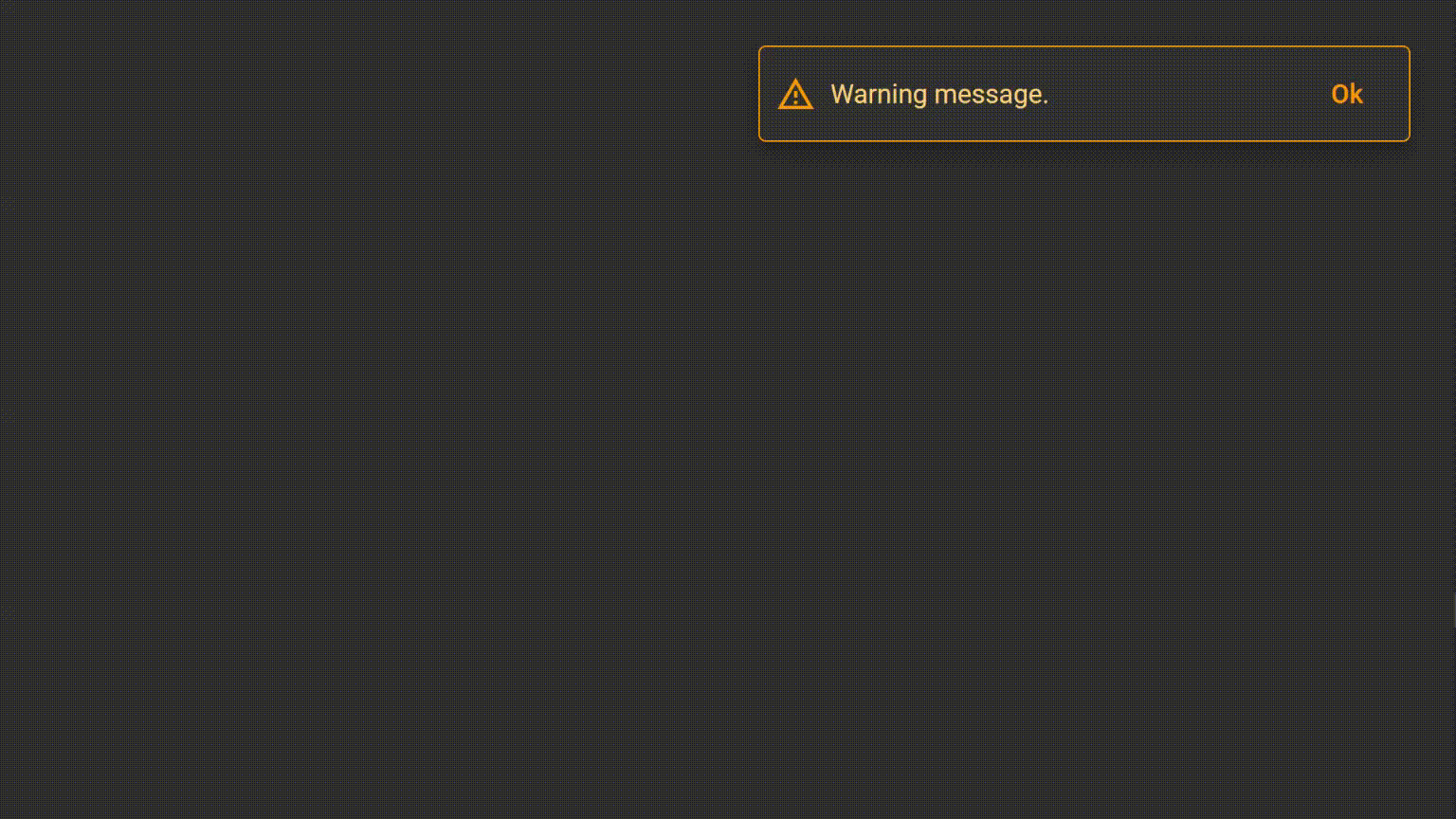Click the orange alert icon beside the message
The height and width of the screenshot is (819, 1456).
795,94
